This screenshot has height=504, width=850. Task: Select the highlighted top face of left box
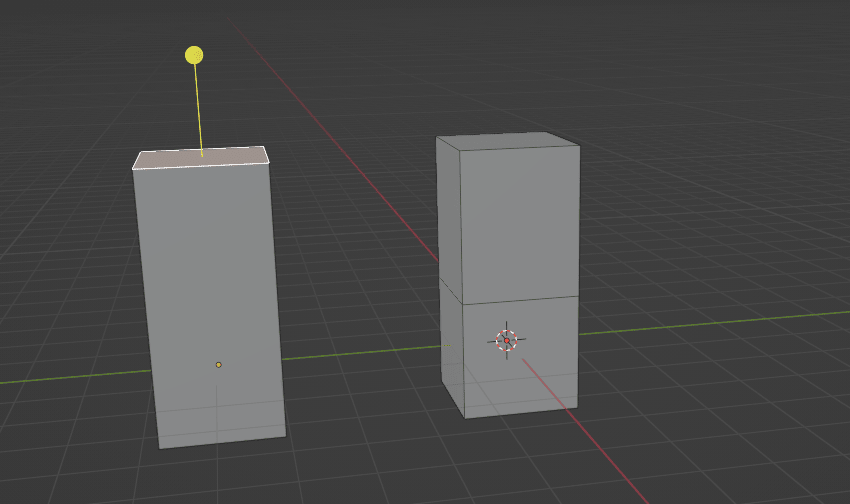(x=200, y=158)
